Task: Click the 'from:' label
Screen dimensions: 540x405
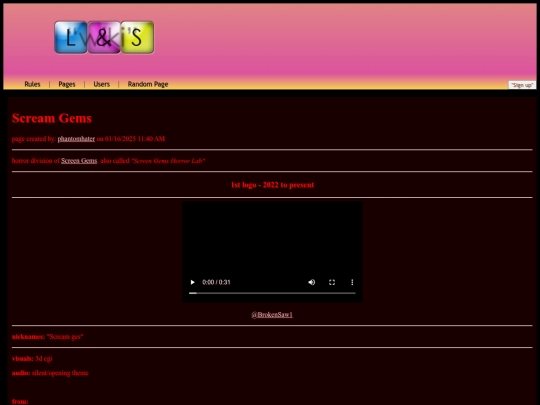Action: click(x=20, y=402)
